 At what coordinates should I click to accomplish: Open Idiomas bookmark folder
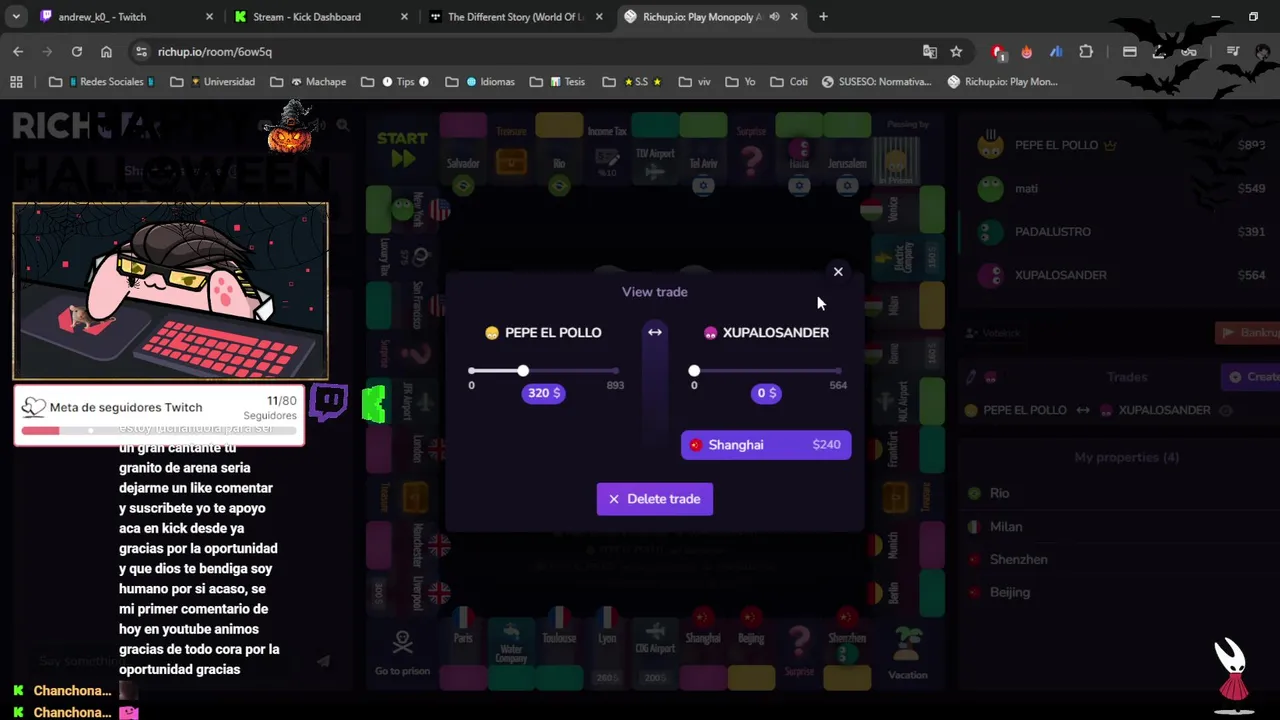tap(480, 82)
